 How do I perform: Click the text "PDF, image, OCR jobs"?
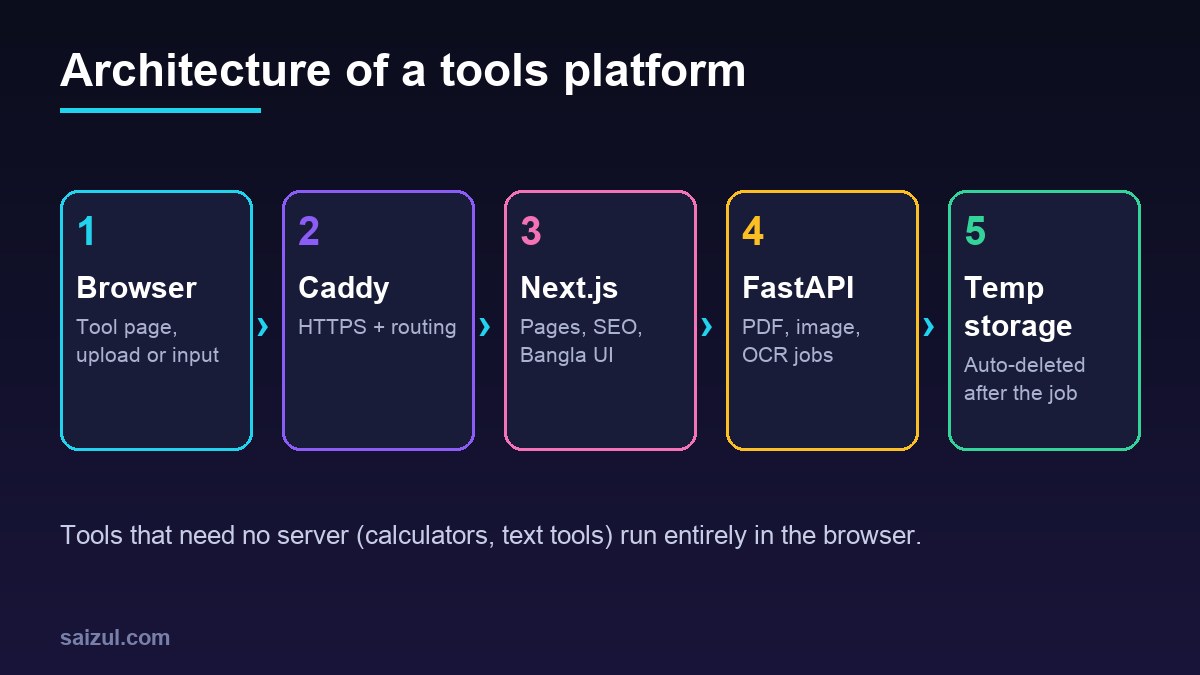coord(801,341)
